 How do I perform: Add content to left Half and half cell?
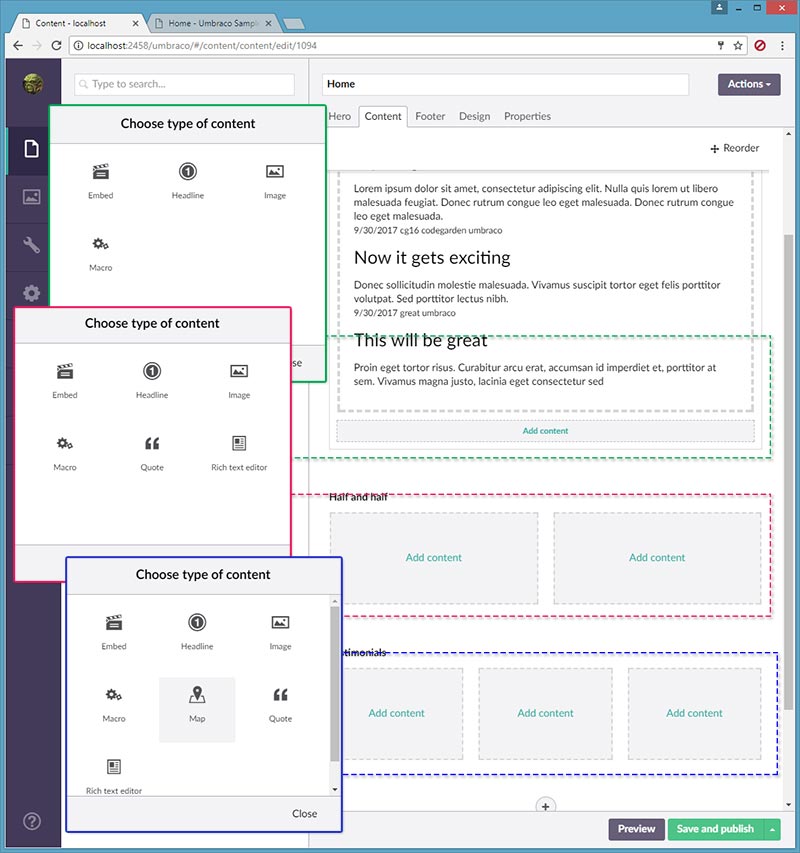(x=433, y=558)
